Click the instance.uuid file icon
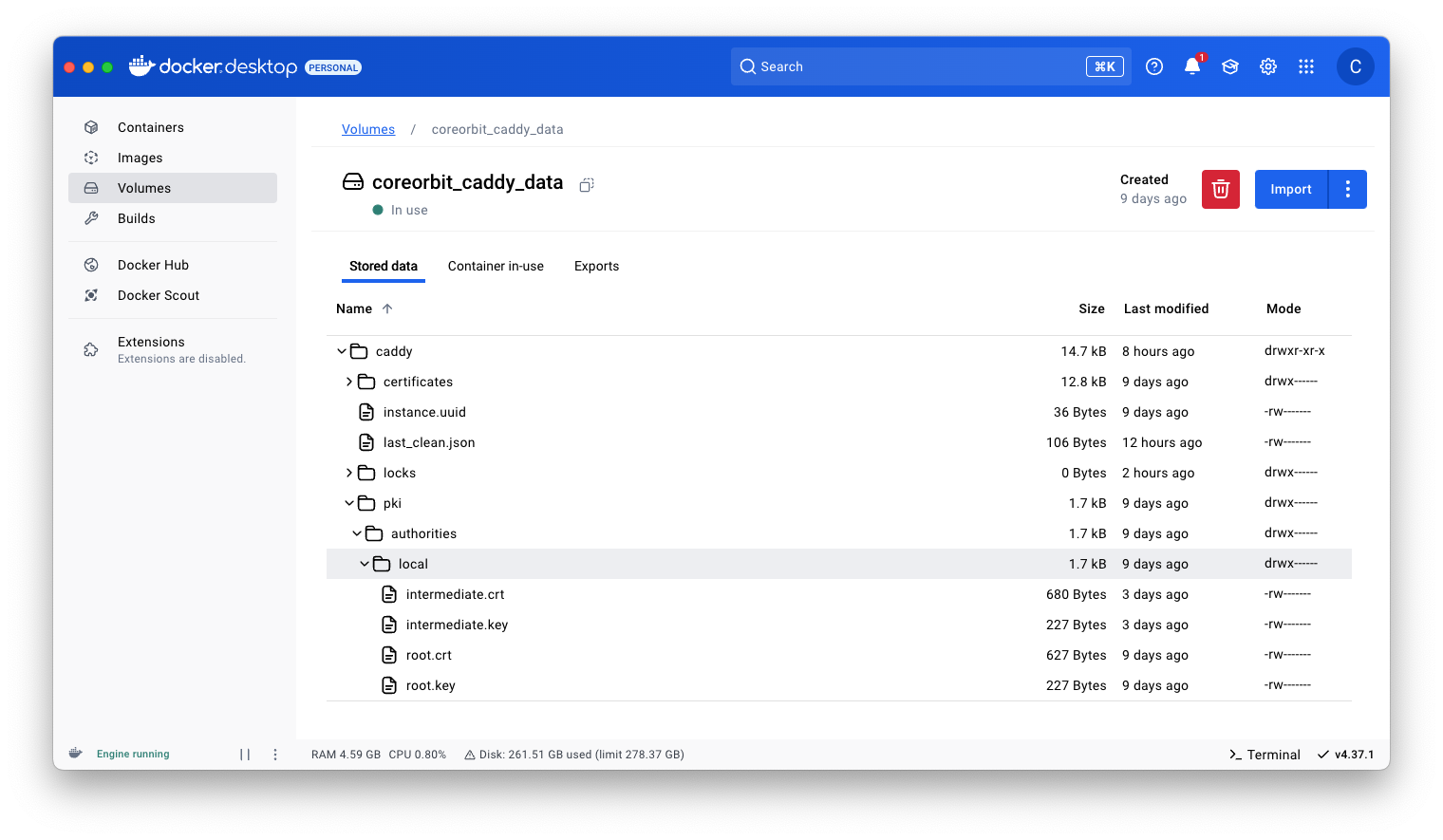Image resolution: width=1443 pixels, height=840 pixels. (366, 412)
